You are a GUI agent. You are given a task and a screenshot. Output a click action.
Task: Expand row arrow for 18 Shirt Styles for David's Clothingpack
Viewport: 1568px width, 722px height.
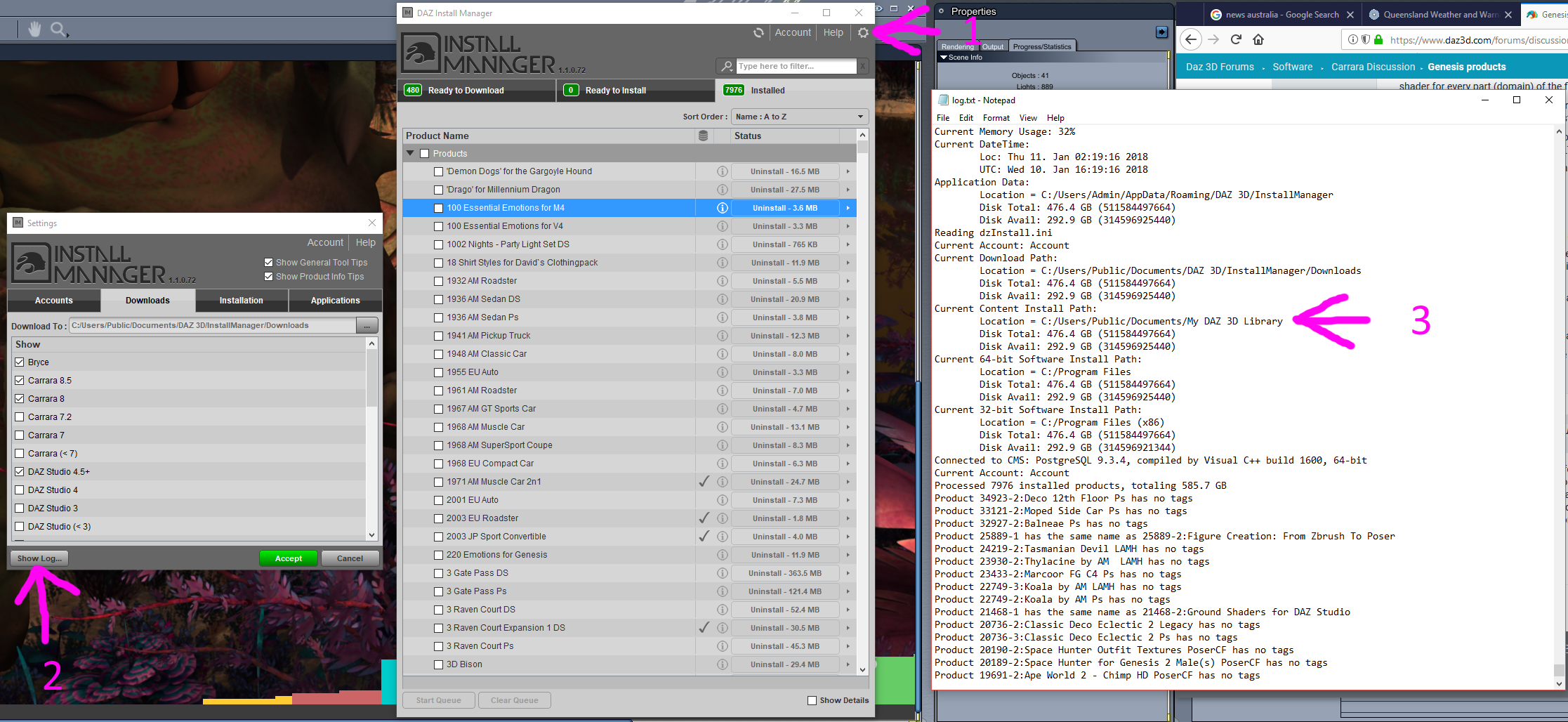click(x=848, y=263)
